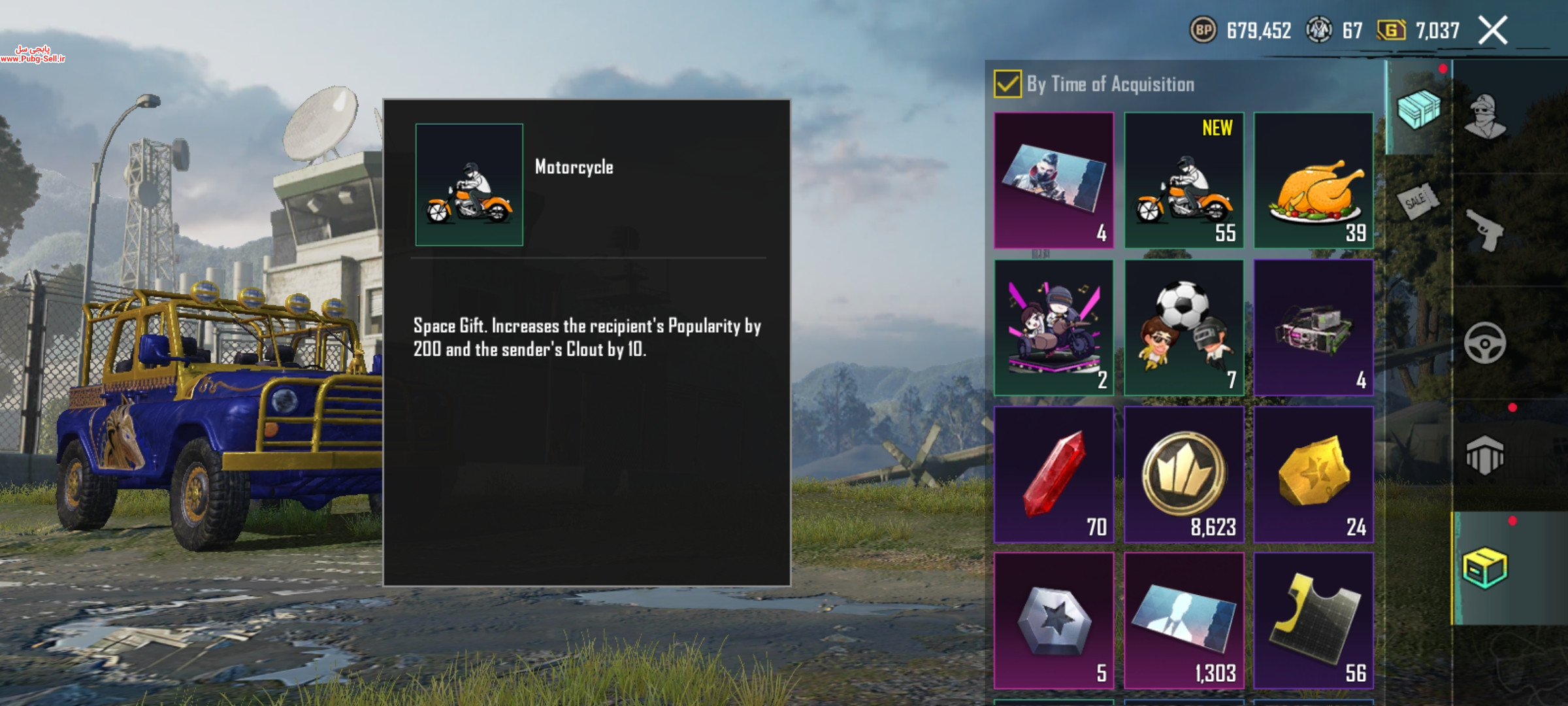This screenshot has height=706, width=1568.
Task: Select the soccer ball gift item
Action: coord(1184,328)
